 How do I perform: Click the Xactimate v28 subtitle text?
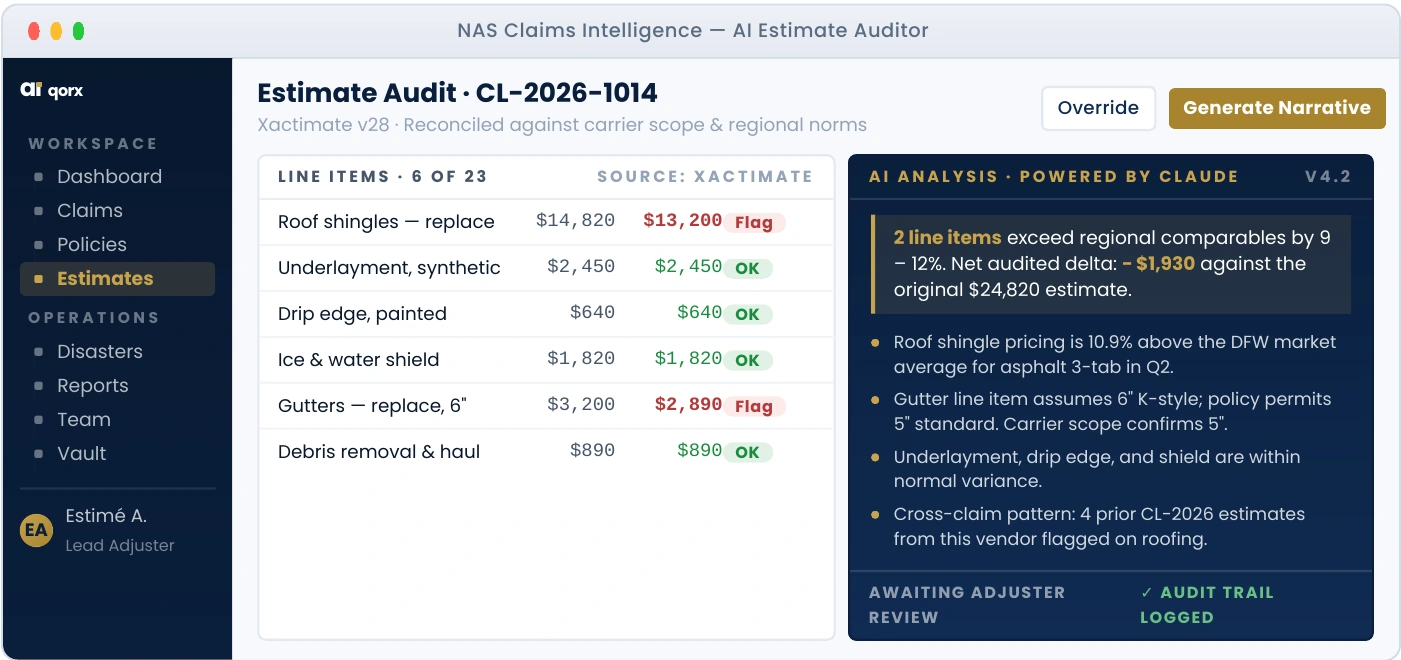tap(562, 126)
